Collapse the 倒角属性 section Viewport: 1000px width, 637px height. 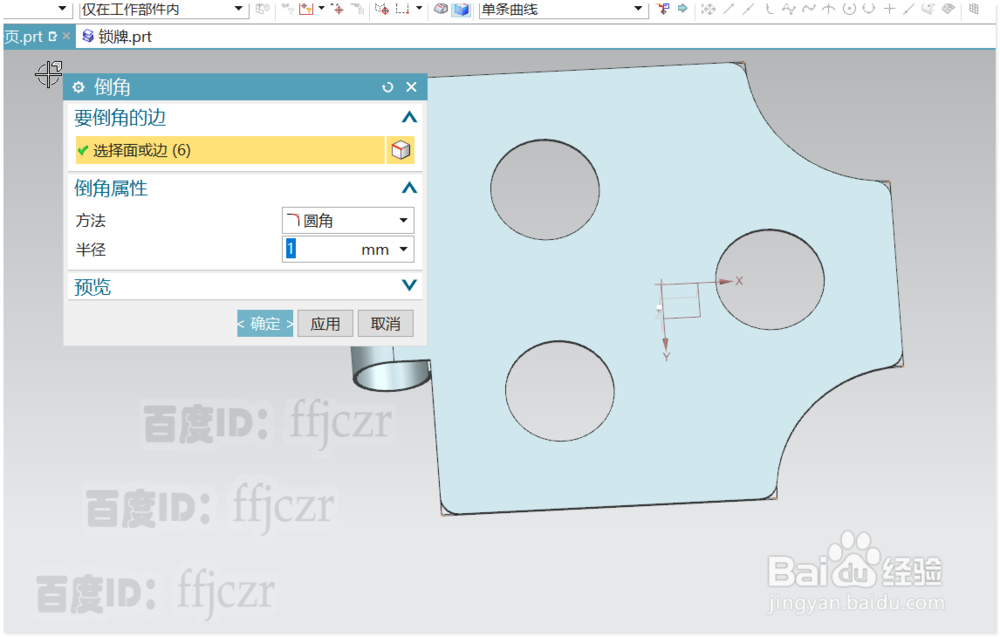[409, 188]
